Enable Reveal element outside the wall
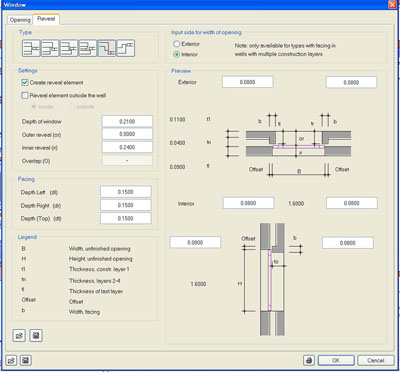 pyautogui.click(x=25, y=96)
